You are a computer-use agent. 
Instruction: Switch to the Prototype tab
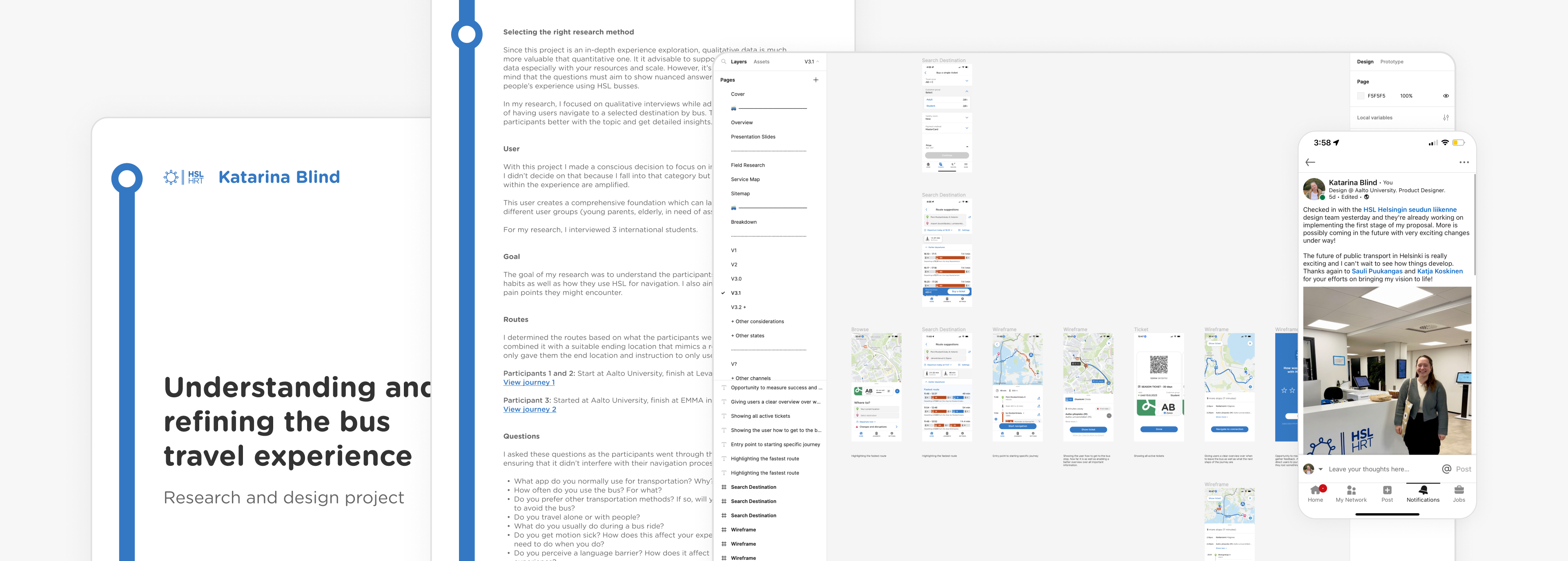click(x=1392, y=62)
